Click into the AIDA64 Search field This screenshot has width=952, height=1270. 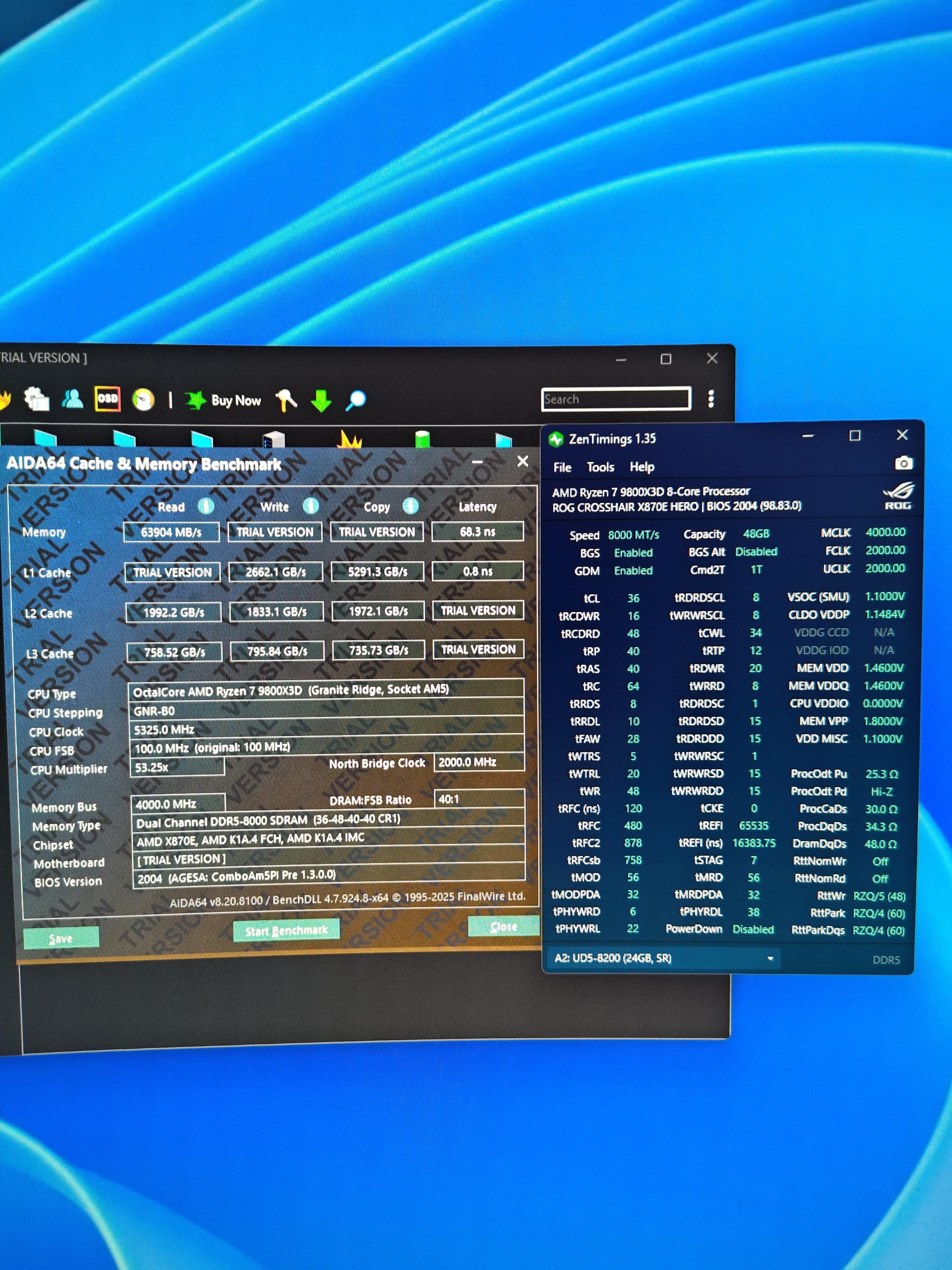tap(615, 399)
